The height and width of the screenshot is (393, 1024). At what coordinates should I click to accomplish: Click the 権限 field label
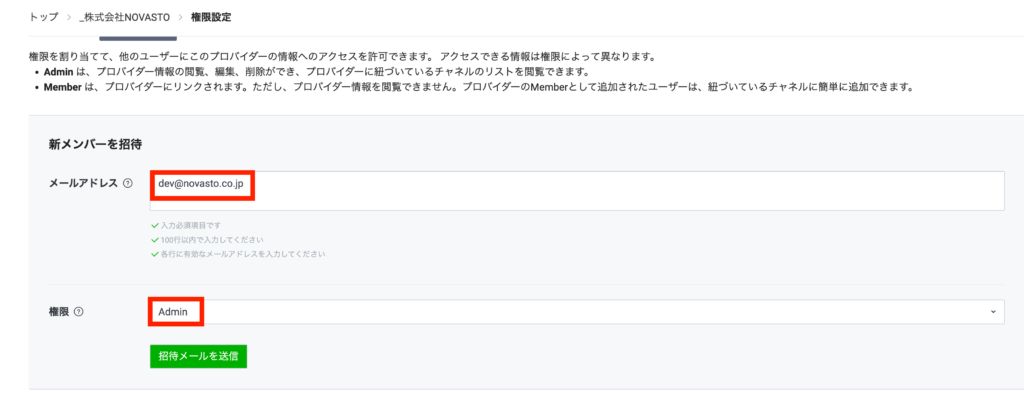click(x=59, y=312)
